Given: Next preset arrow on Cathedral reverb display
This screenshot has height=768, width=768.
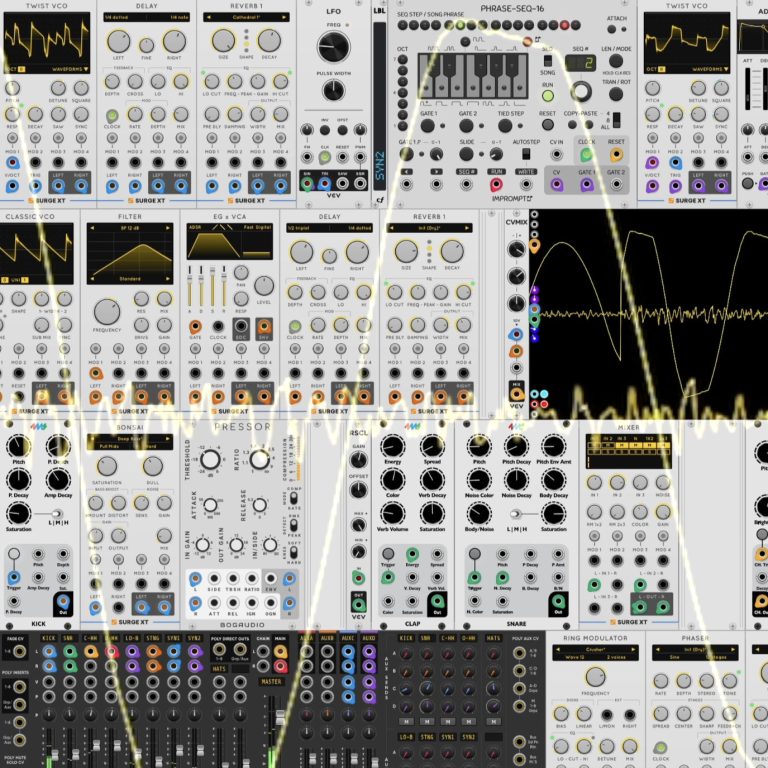Looking at the screenshot, I should tap(284, 17).
